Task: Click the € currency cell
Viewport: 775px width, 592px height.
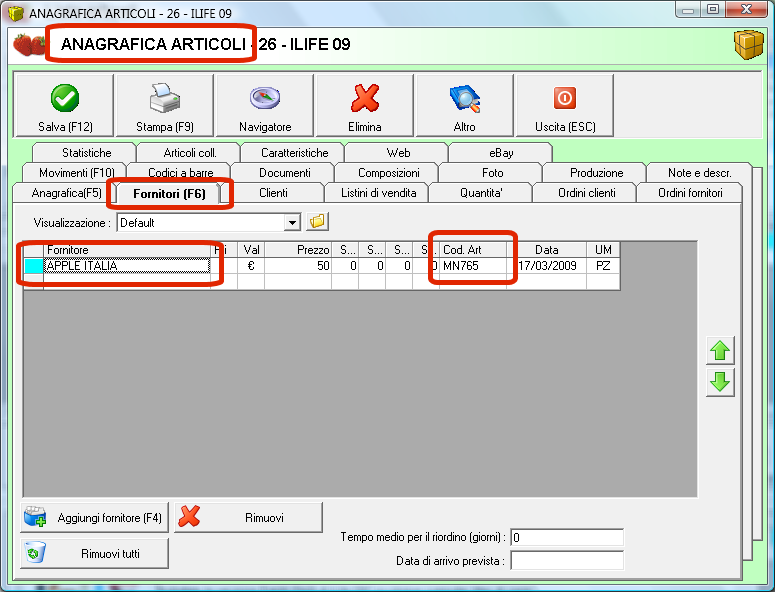Action: [251, 266]
